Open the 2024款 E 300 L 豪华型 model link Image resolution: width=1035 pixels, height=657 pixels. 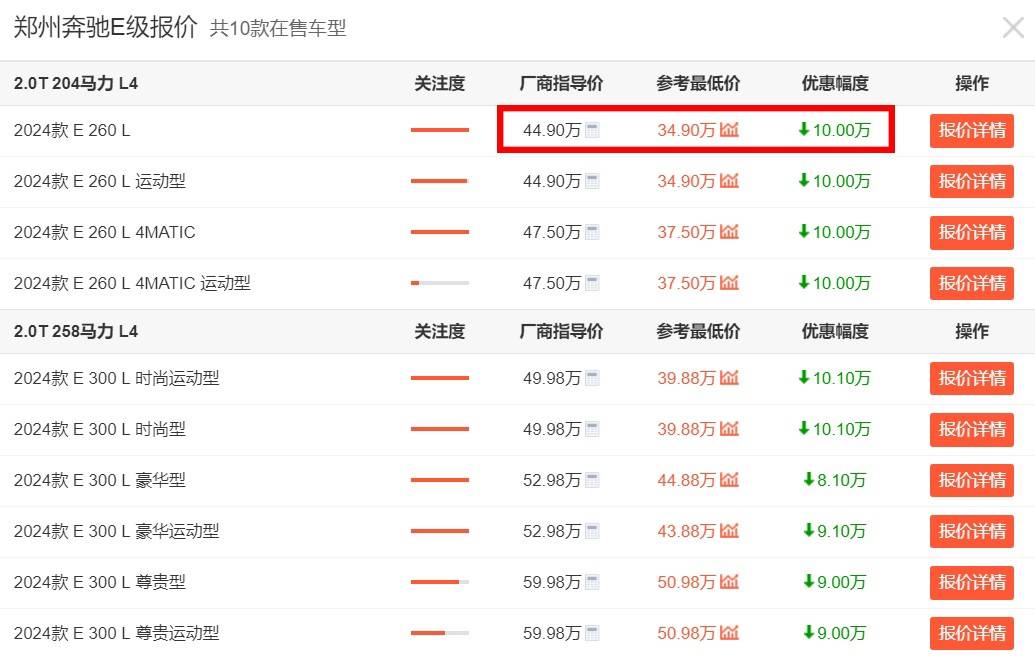(99, 480)
